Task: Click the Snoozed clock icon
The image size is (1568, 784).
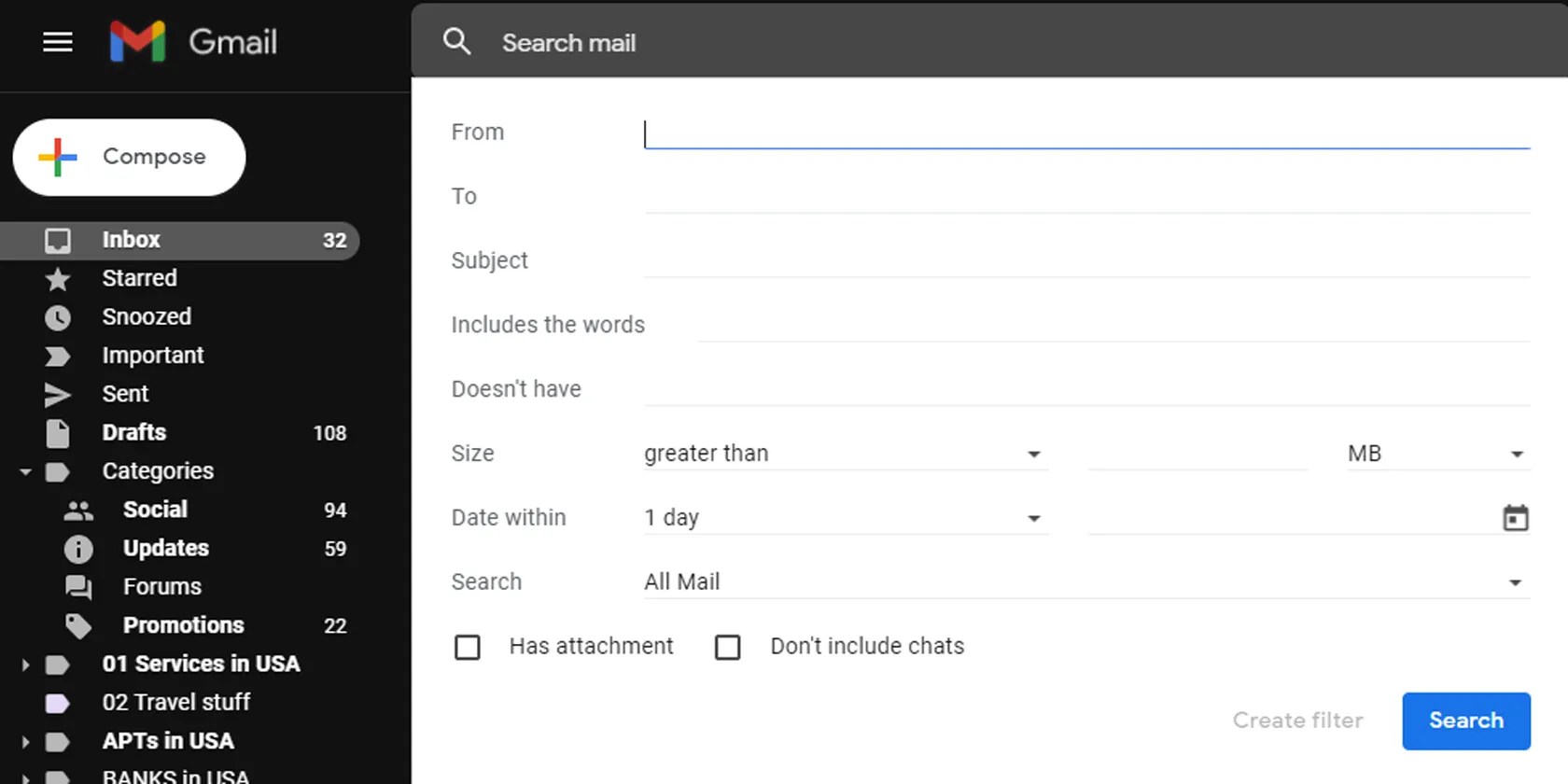Action: [x=58, y=317]
